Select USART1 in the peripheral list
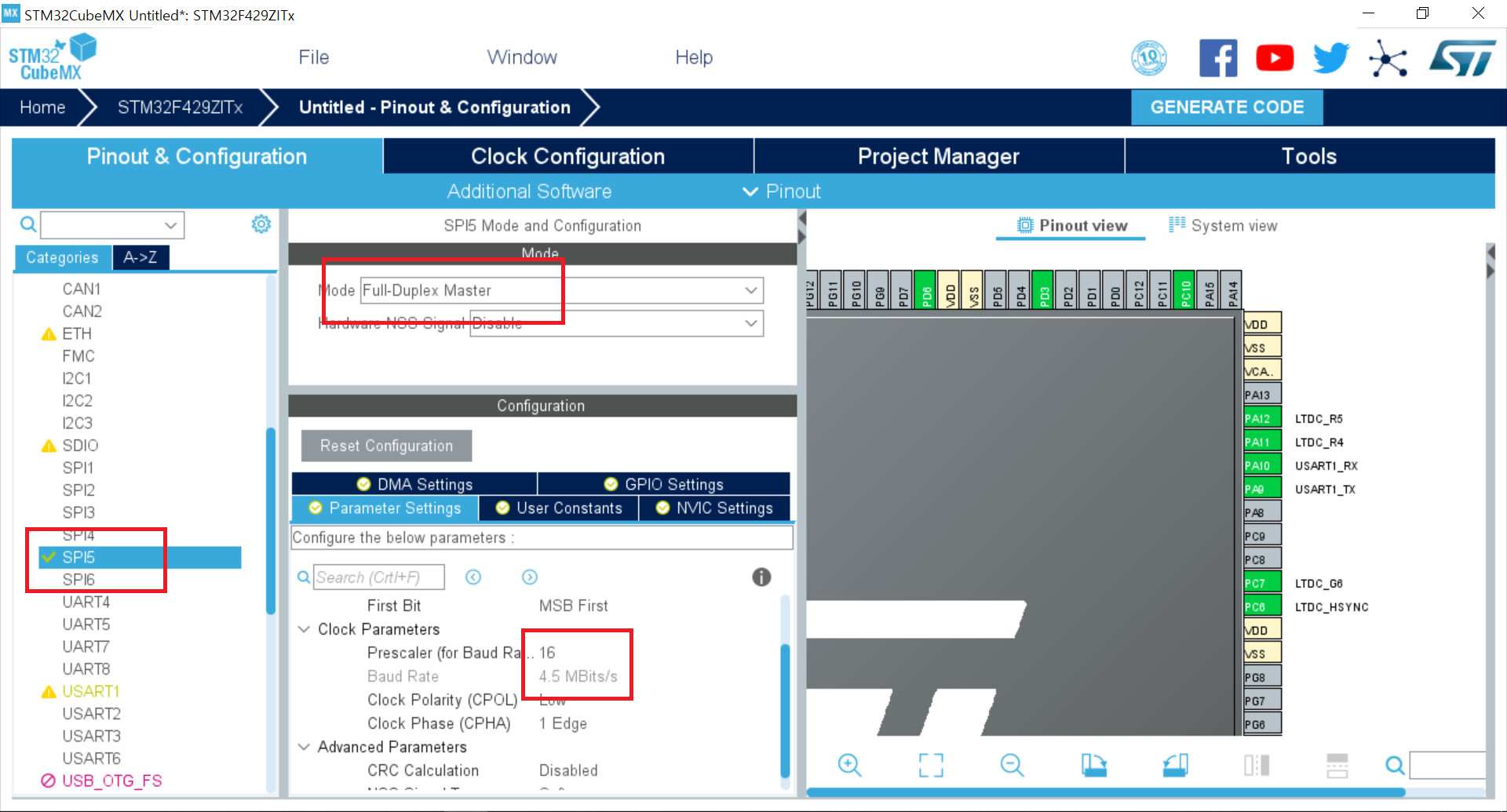This screenshot has width=1507, height=812. [x=91, y=691]
